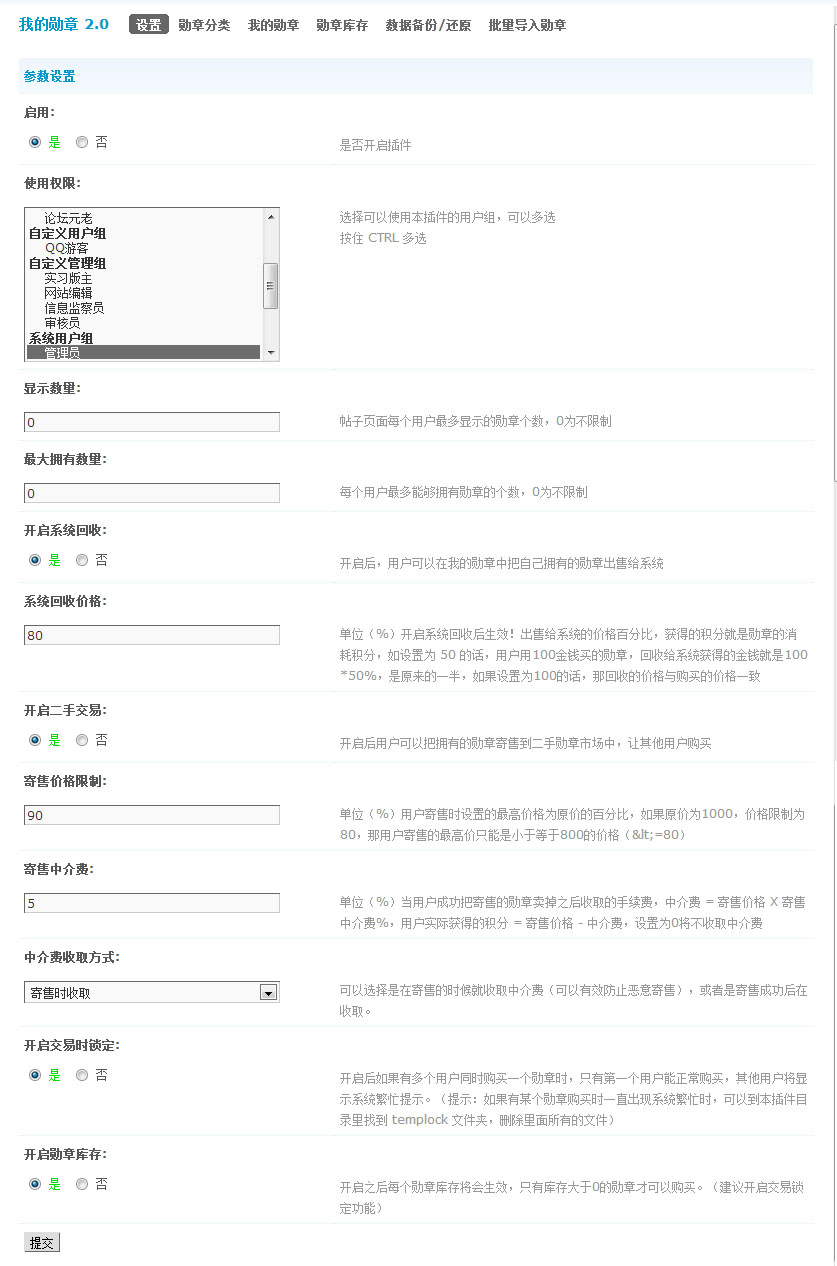Select 是 radio for 开启勋章库存
This screenshot has width=837, height=1266.
(36, 1184)
